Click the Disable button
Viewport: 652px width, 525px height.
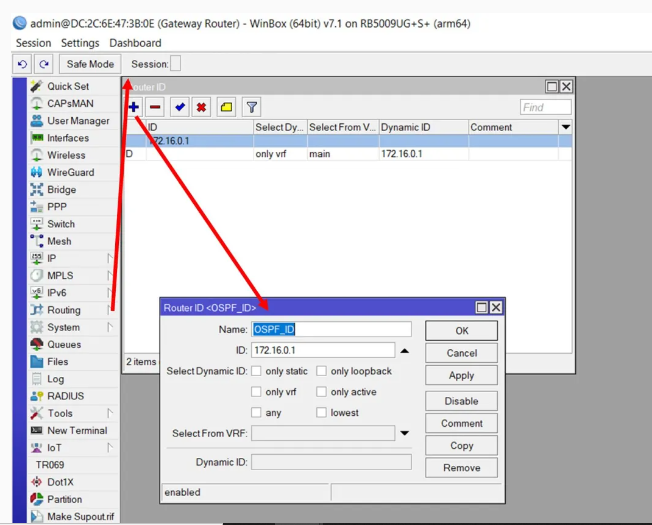click(462, 401)
